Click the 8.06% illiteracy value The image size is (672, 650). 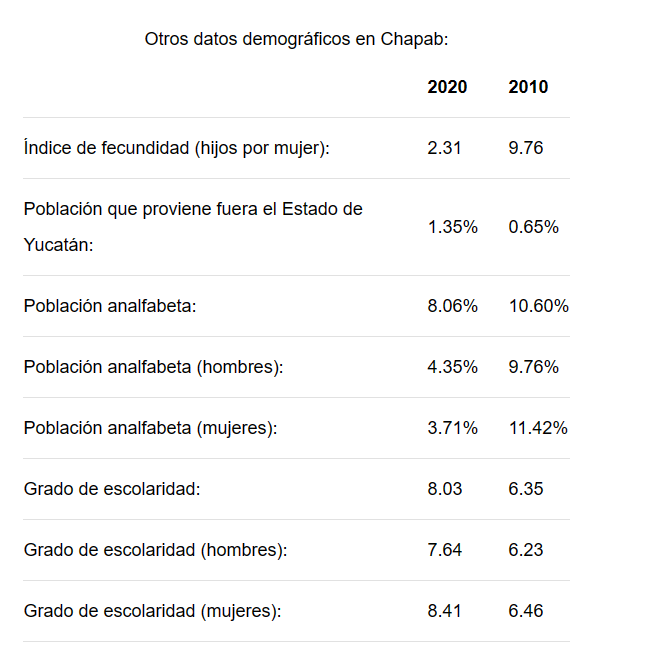pyautogui.click(x=452, y=306)
